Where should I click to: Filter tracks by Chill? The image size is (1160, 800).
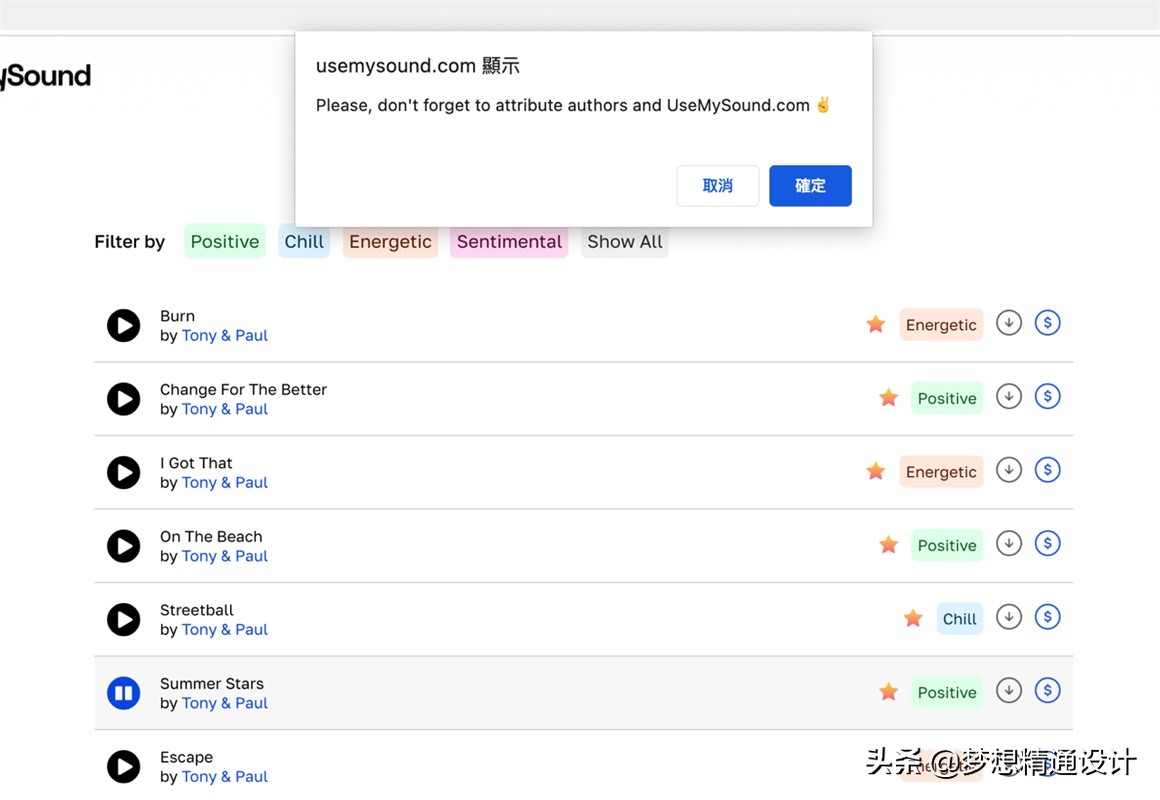[304, 242]
